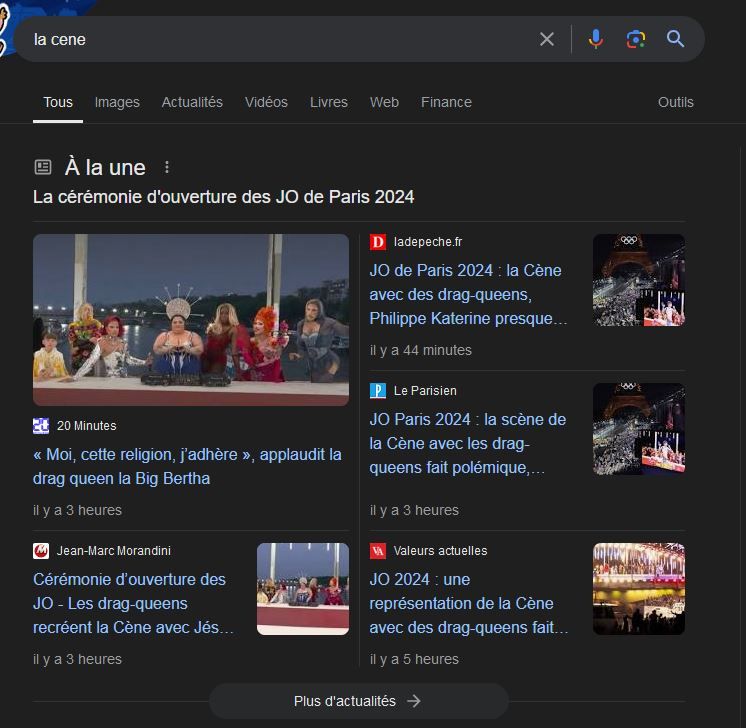Click the Le Parisien source favicon
746x728 pixels.
[378, 391]
